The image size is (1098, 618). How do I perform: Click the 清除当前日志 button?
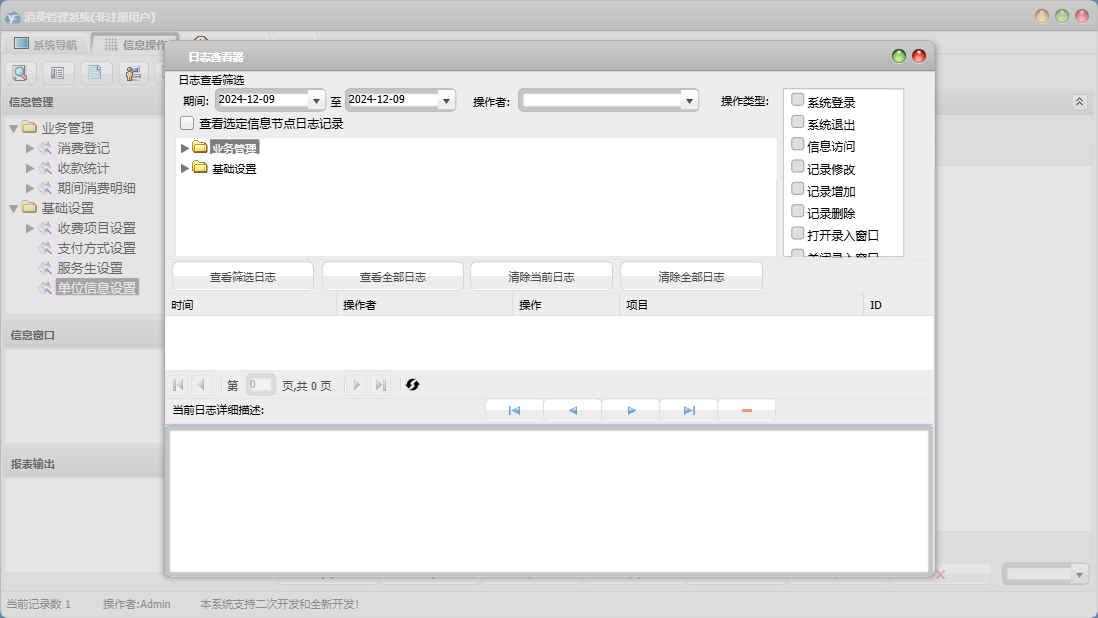(x=541, y=276)
